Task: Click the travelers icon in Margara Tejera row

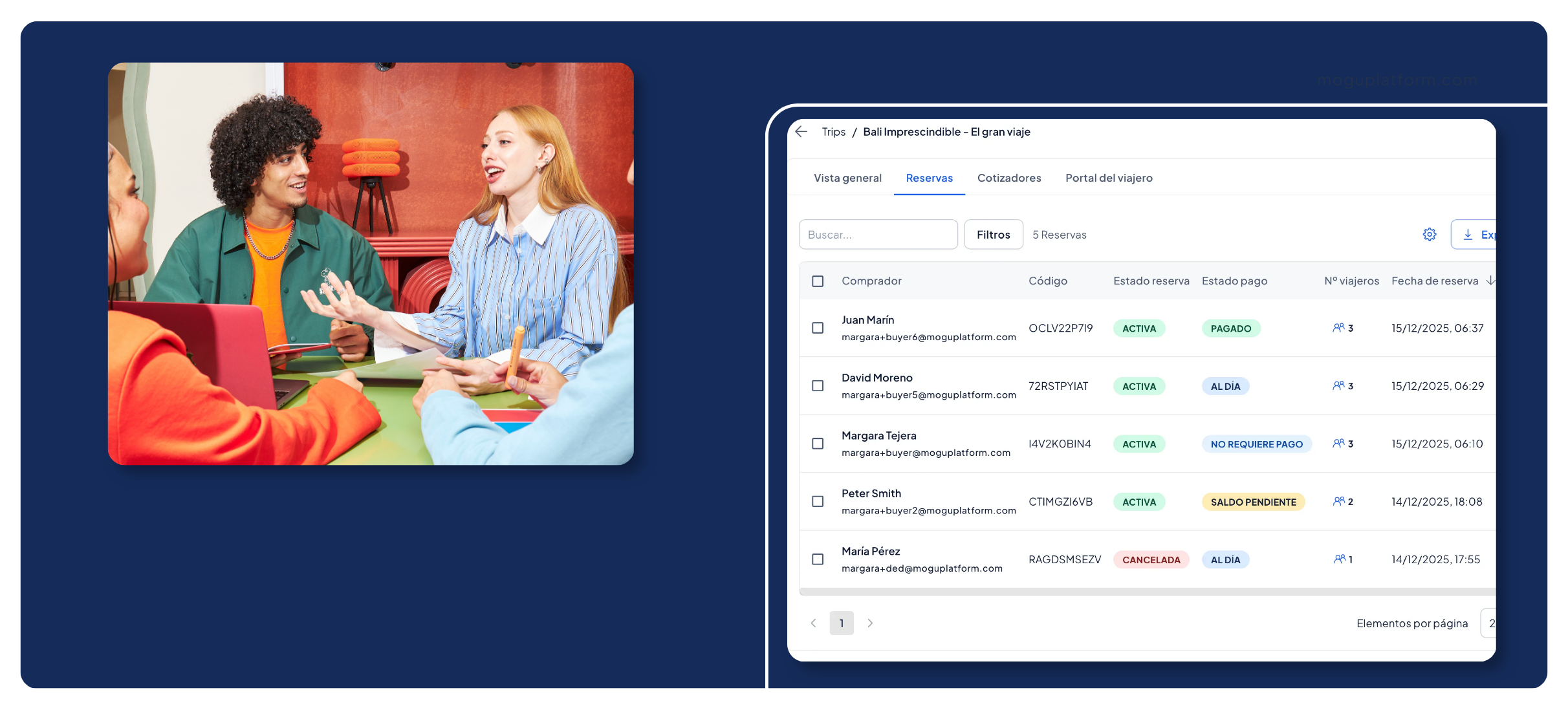Action: coord(1338,444)
